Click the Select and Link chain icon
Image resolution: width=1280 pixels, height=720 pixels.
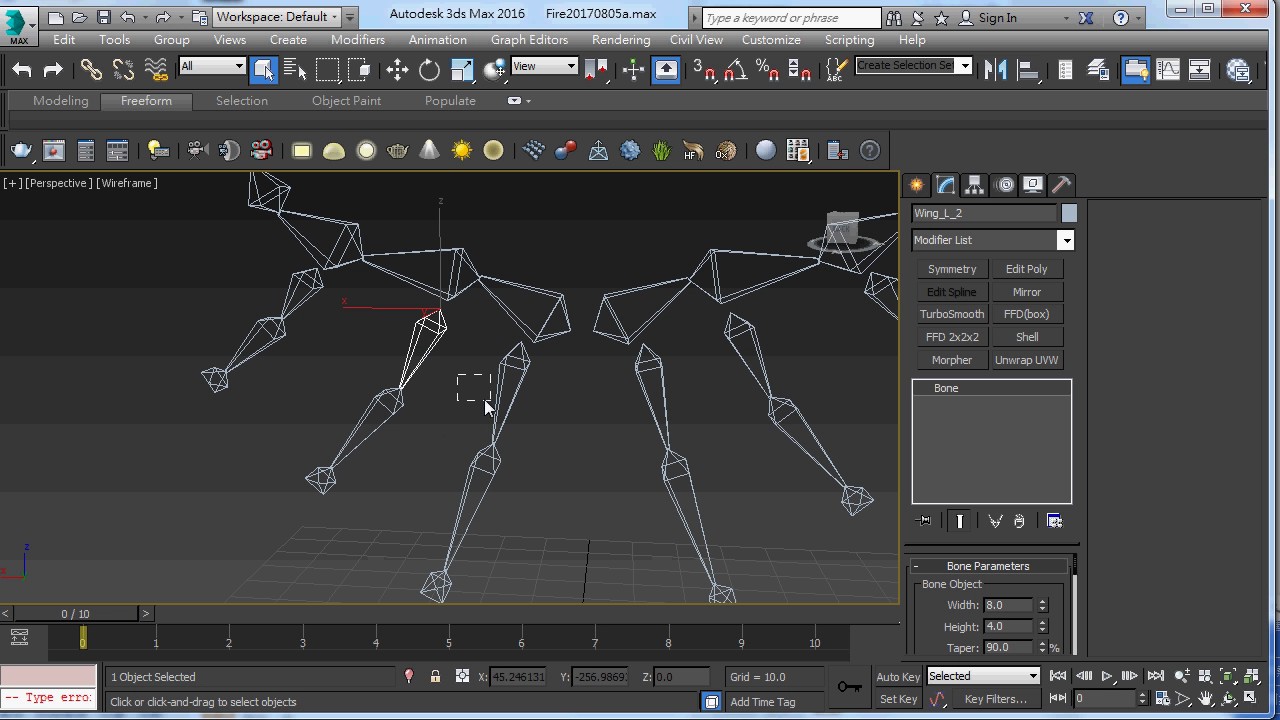click(91, 69)
